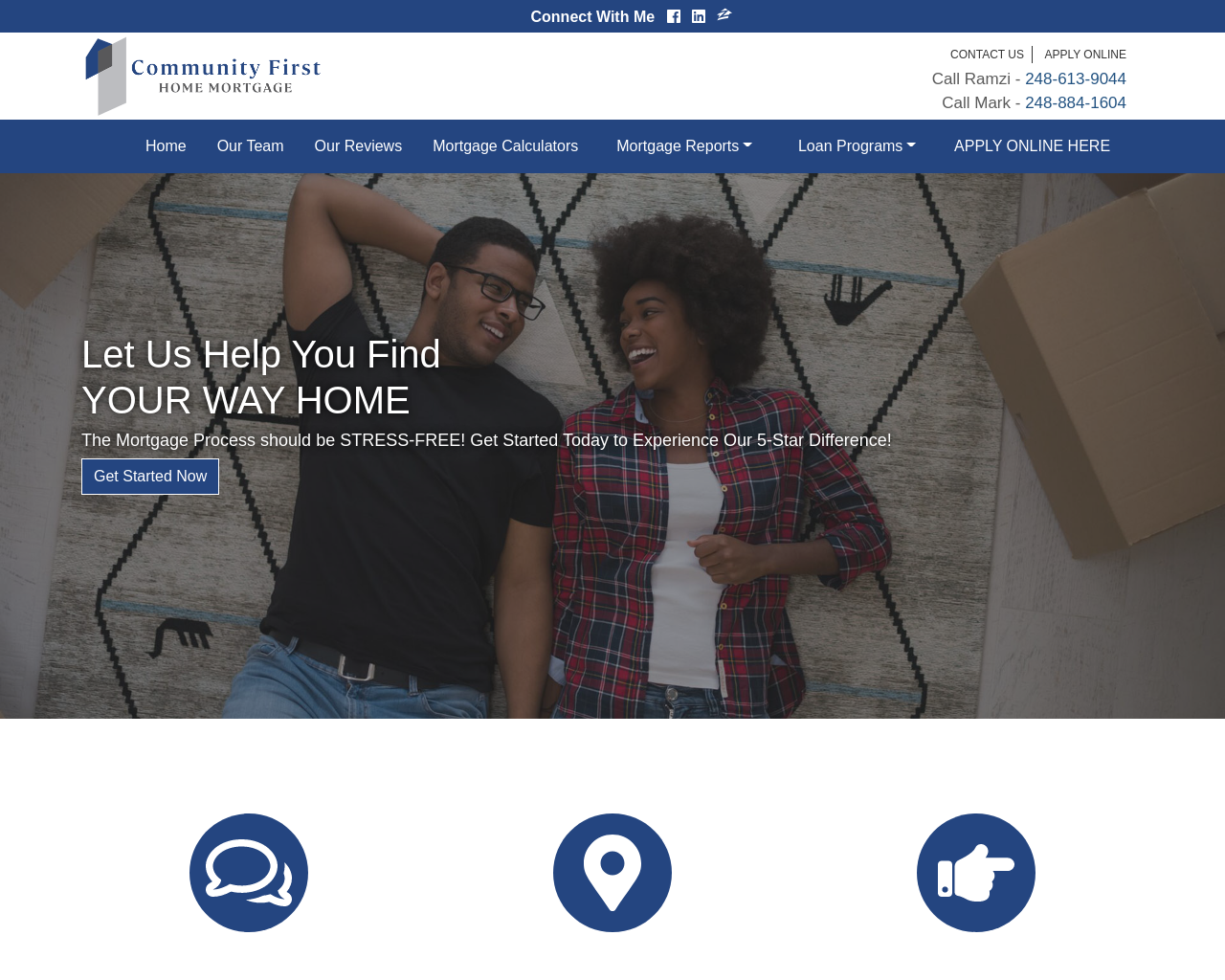Open the CONTACT US link
The height and width of the screenshot is (980, 1225).
click(x=987, y=55)
